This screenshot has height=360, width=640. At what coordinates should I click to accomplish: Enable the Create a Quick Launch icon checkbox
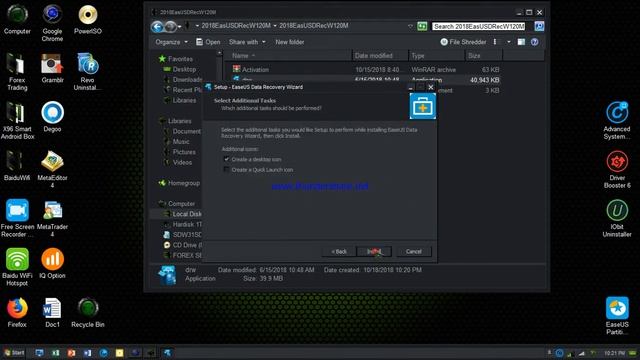(226, 169)
